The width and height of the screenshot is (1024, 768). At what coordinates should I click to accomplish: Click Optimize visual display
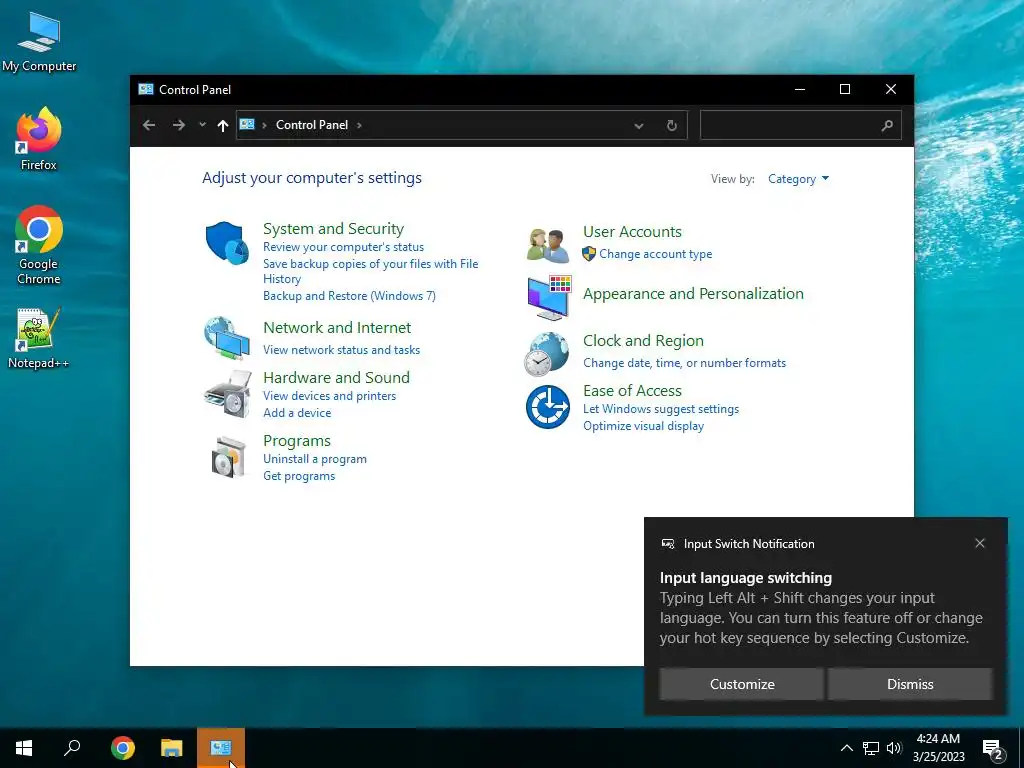click(643, 426)
